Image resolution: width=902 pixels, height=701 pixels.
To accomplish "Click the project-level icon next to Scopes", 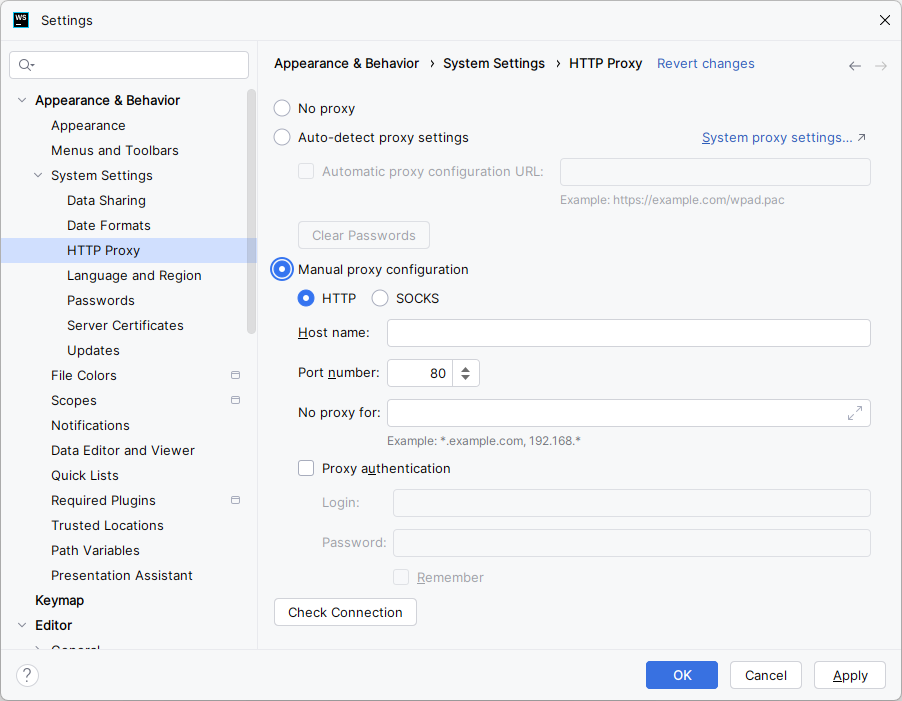I will click(235, 400).
